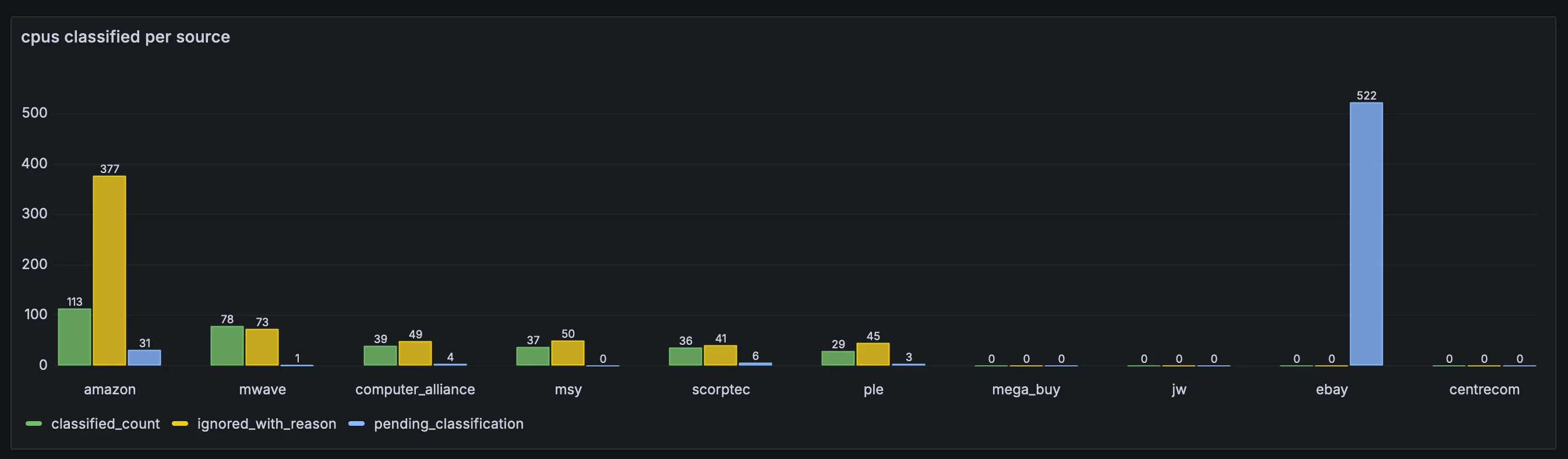Select mwave's yellow bar labeled 73
The image size is (1568, 459).
pos(262,347)
